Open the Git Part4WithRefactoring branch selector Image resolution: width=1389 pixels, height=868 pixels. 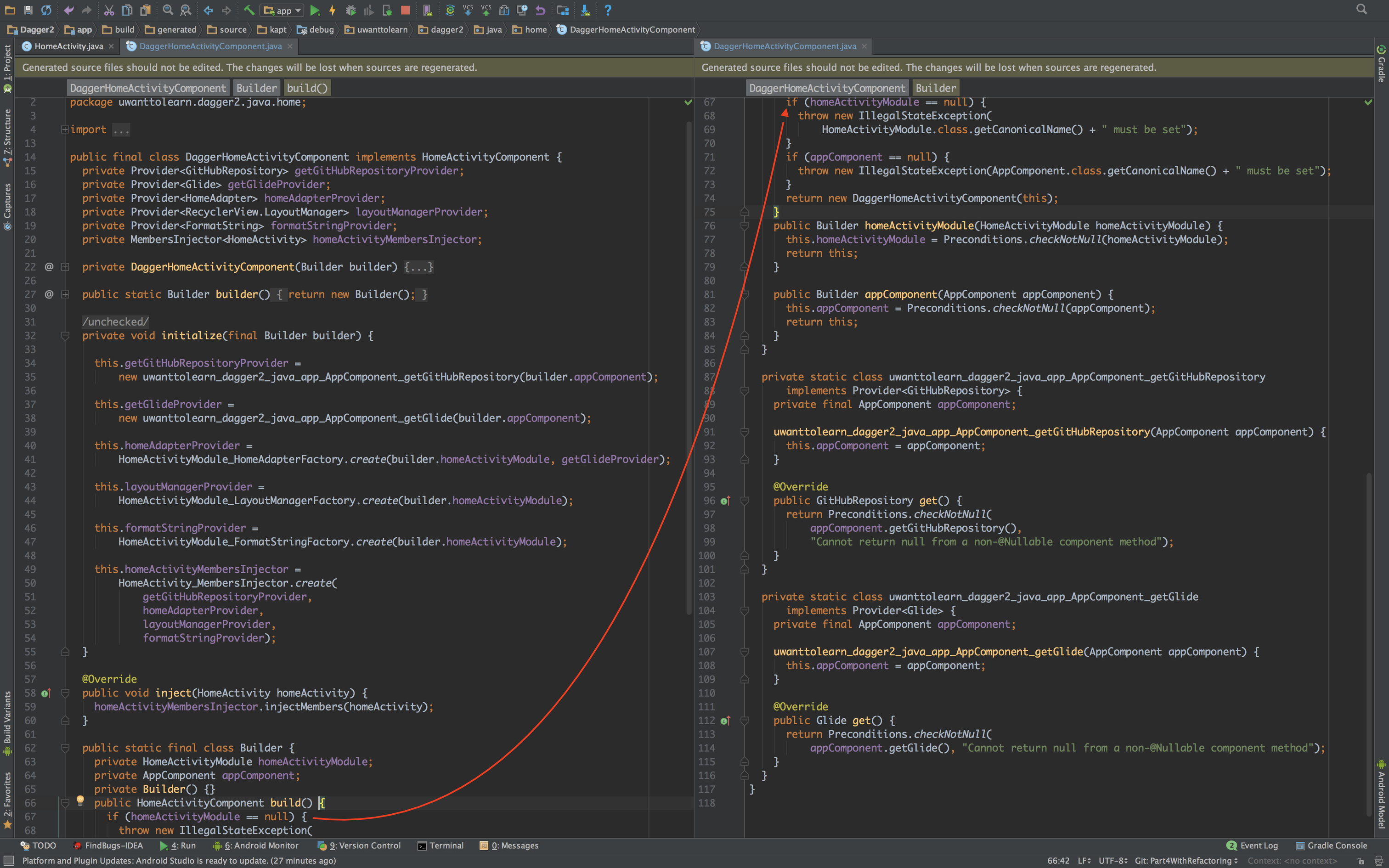pyautogui.click(x=1186, y=860)
